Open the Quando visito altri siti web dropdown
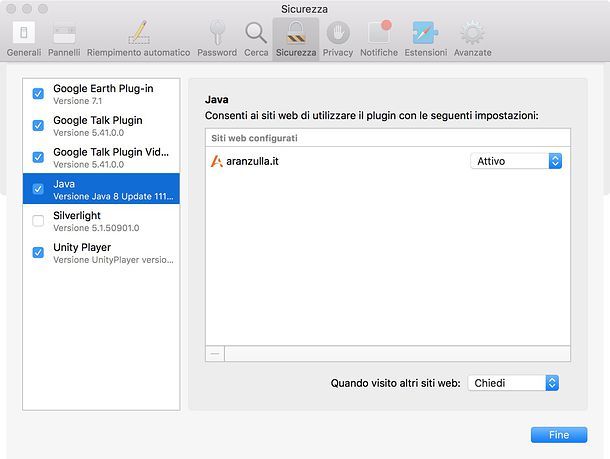 point(513,383)
